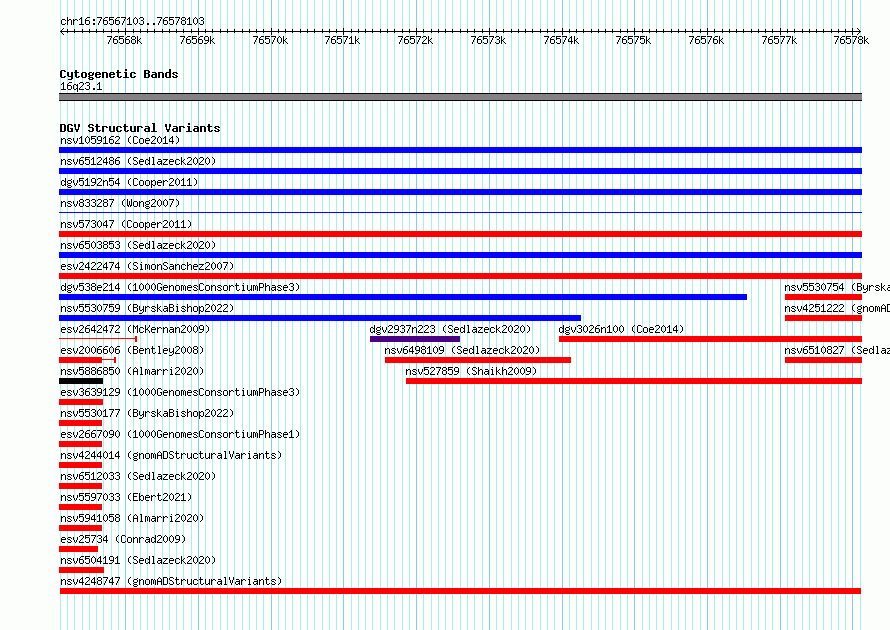Select the red bar of nsv527859
Image resolution: width=890 pixels, height=630 pixels.
[x=634, y=381]
